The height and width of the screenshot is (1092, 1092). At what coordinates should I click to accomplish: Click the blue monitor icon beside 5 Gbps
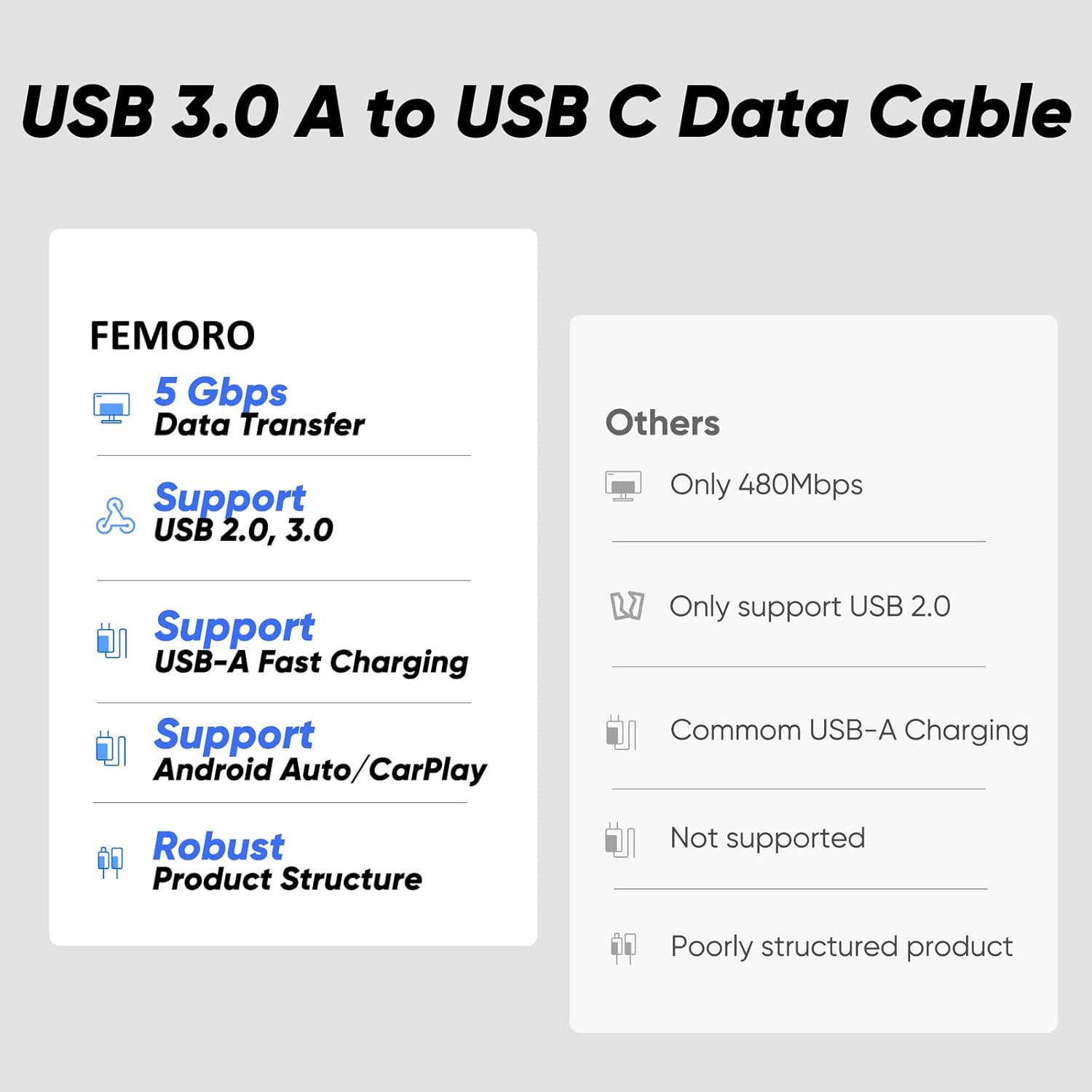click(x=111, y=408)
